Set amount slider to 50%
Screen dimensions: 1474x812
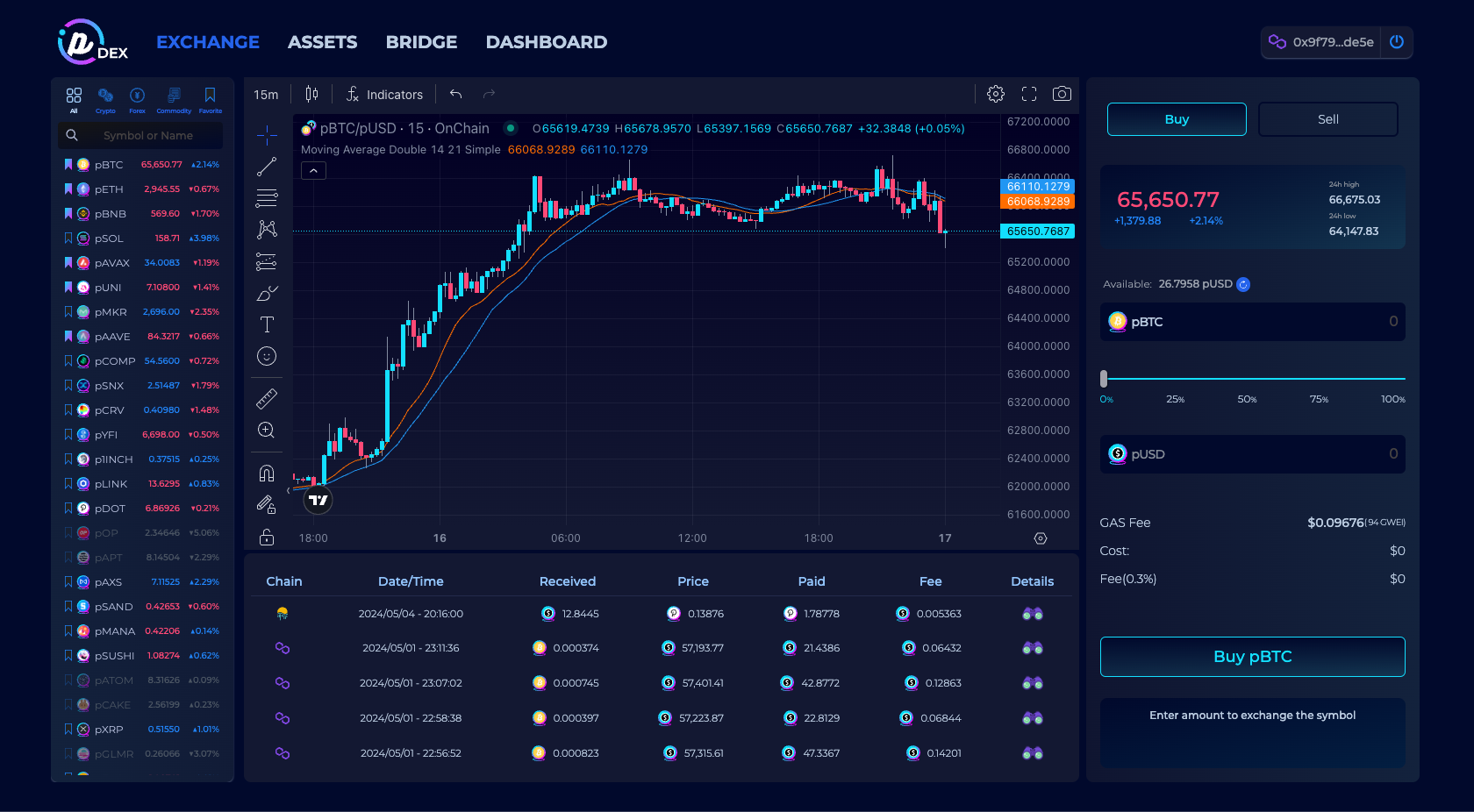coord(1247,380)
